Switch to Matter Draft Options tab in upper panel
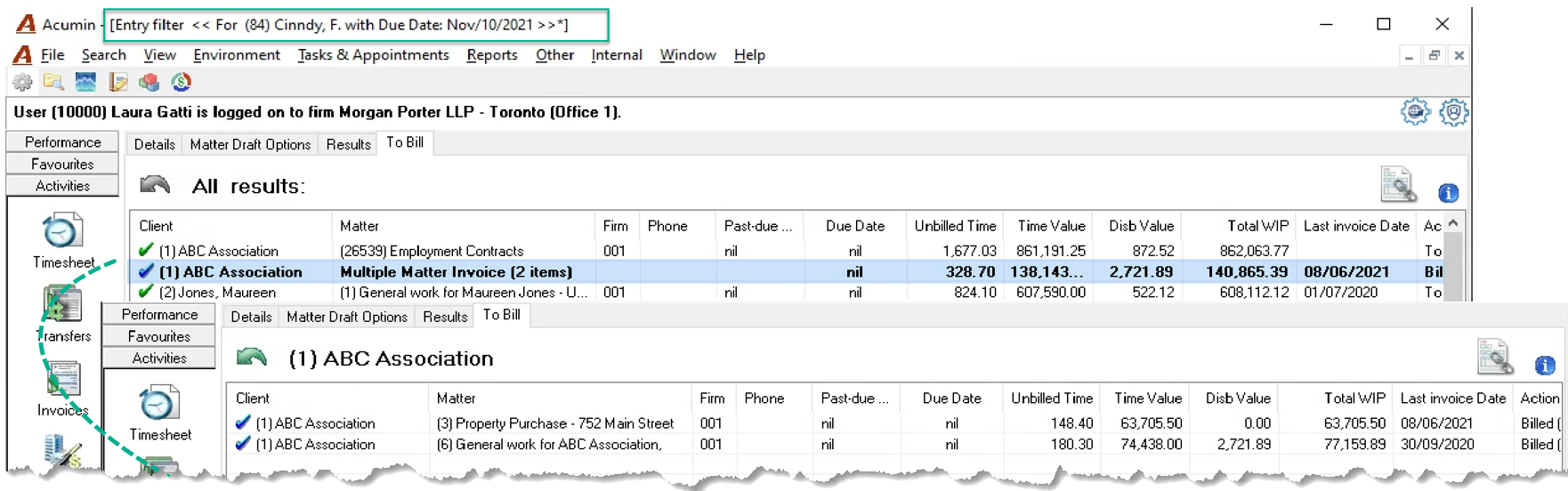The width and height of the screenshot is (1568, 491). [x=250, y=144]
